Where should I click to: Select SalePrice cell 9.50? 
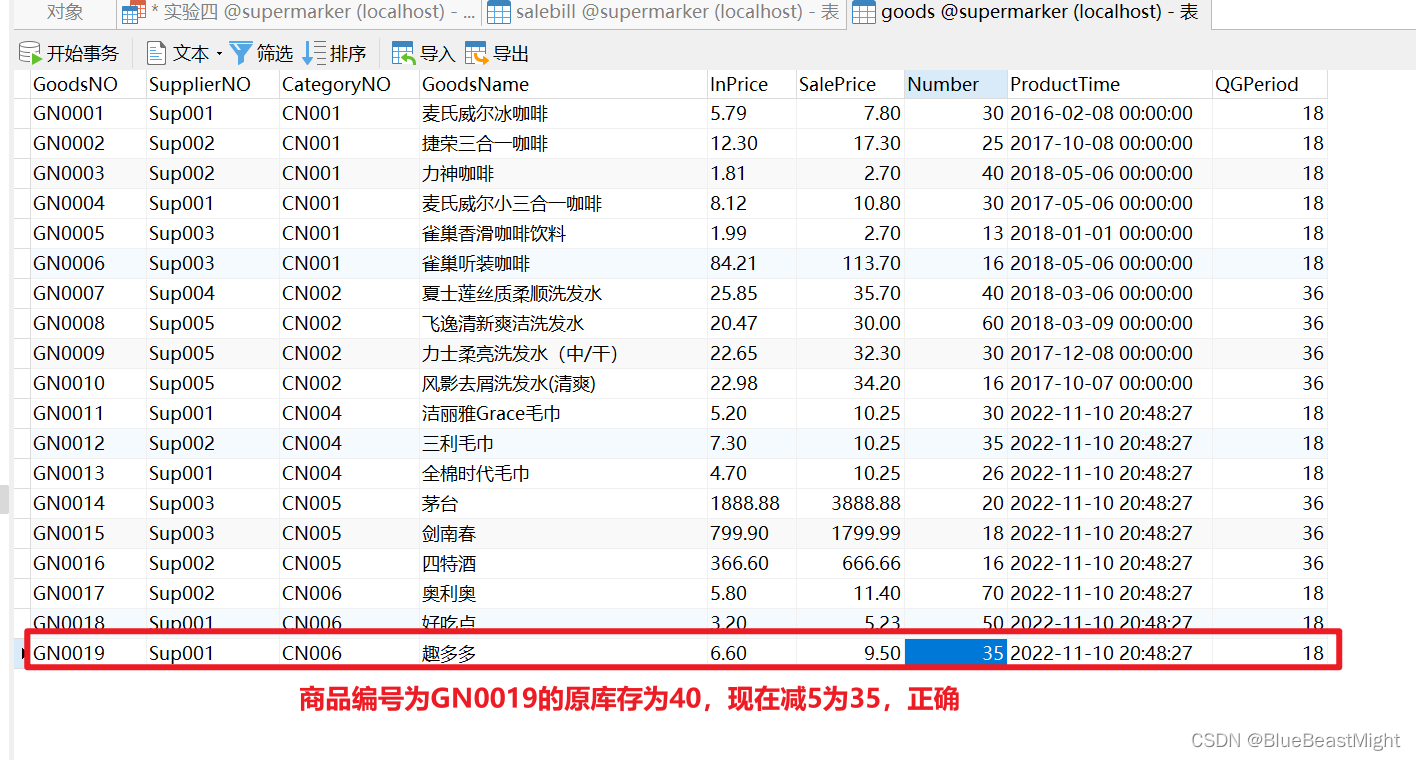[850, 653]
